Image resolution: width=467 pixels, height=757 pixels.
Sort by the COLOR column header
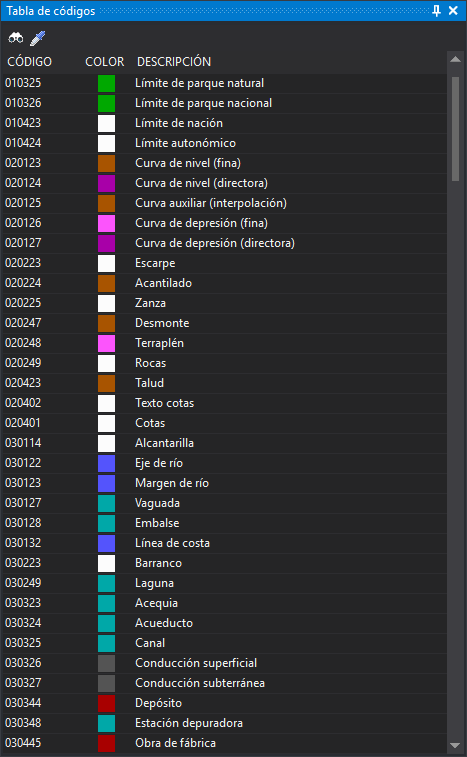click(105, 62)
